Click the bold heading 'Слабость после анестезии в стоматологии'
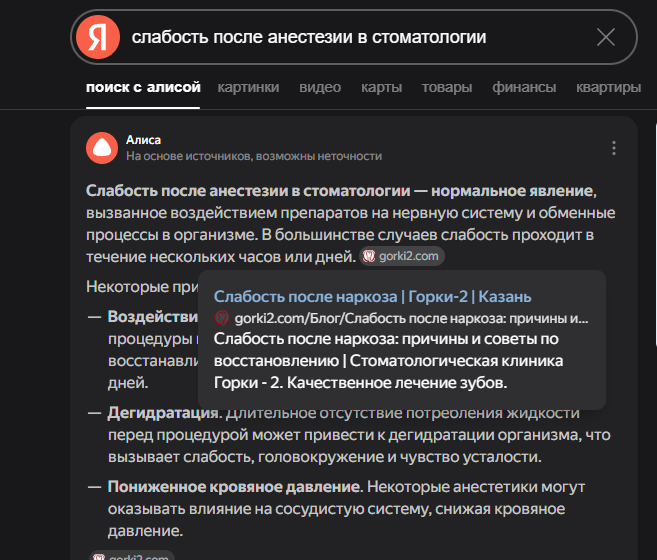Viewport: 657px width, 560px height. tap(248, 191)
